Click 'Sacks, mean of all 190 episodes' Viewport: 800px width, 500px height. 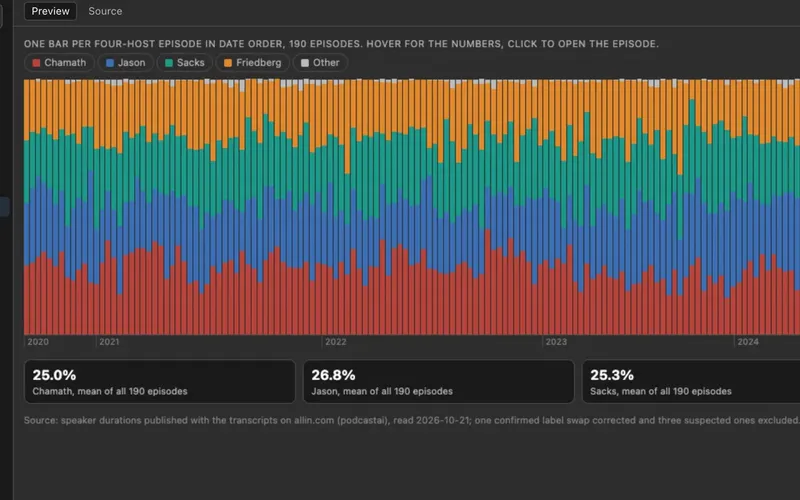(661, 391)
